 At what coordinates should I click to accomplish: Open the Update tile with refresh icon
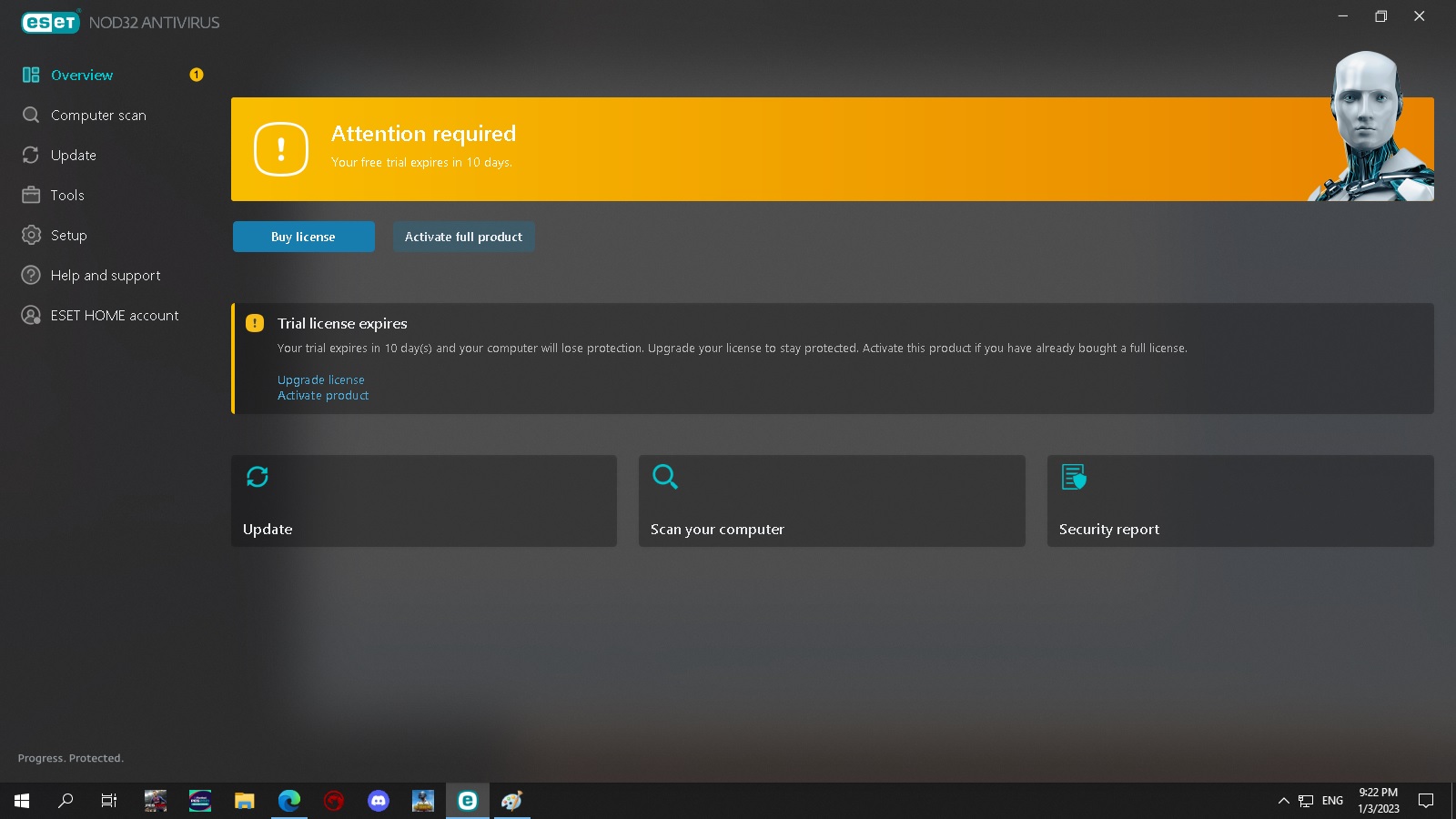[x=424, y=501]
